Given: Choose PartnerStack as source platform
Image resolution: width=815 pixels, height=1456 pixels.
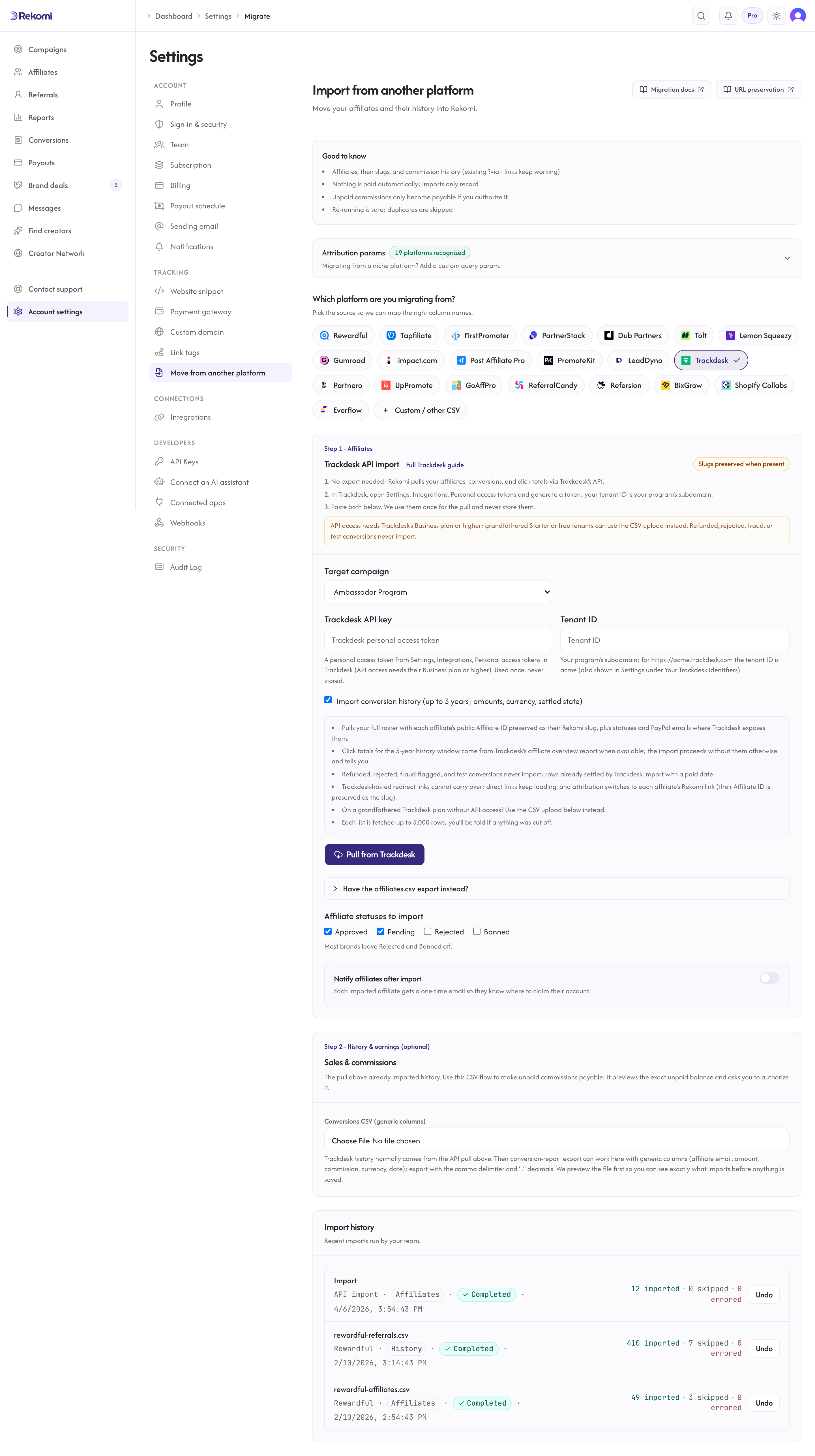Looking at the screenshot, I should 557,335.
